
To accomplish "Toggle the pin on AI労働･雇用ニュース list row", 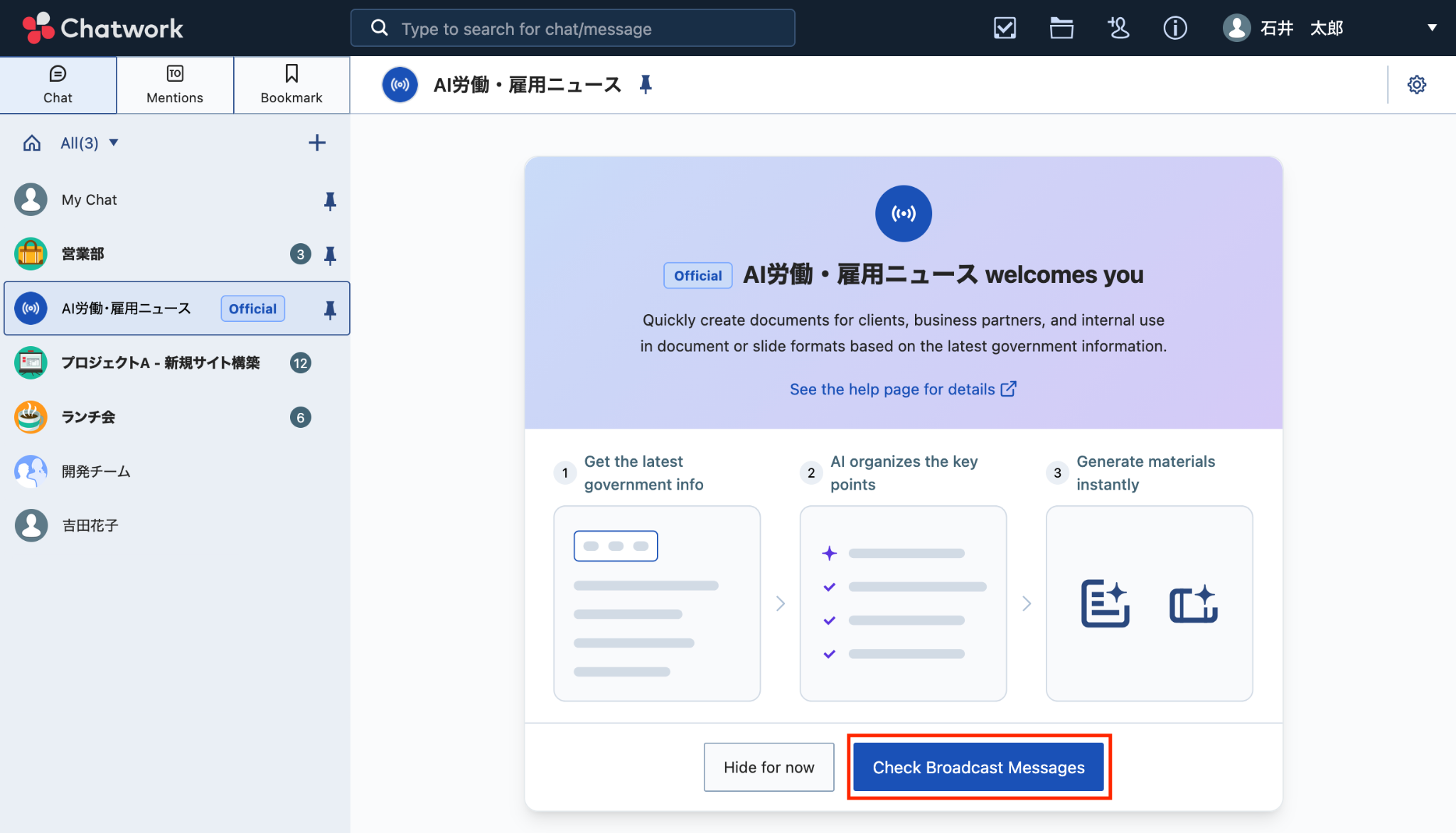I will (x=330, y=310).
